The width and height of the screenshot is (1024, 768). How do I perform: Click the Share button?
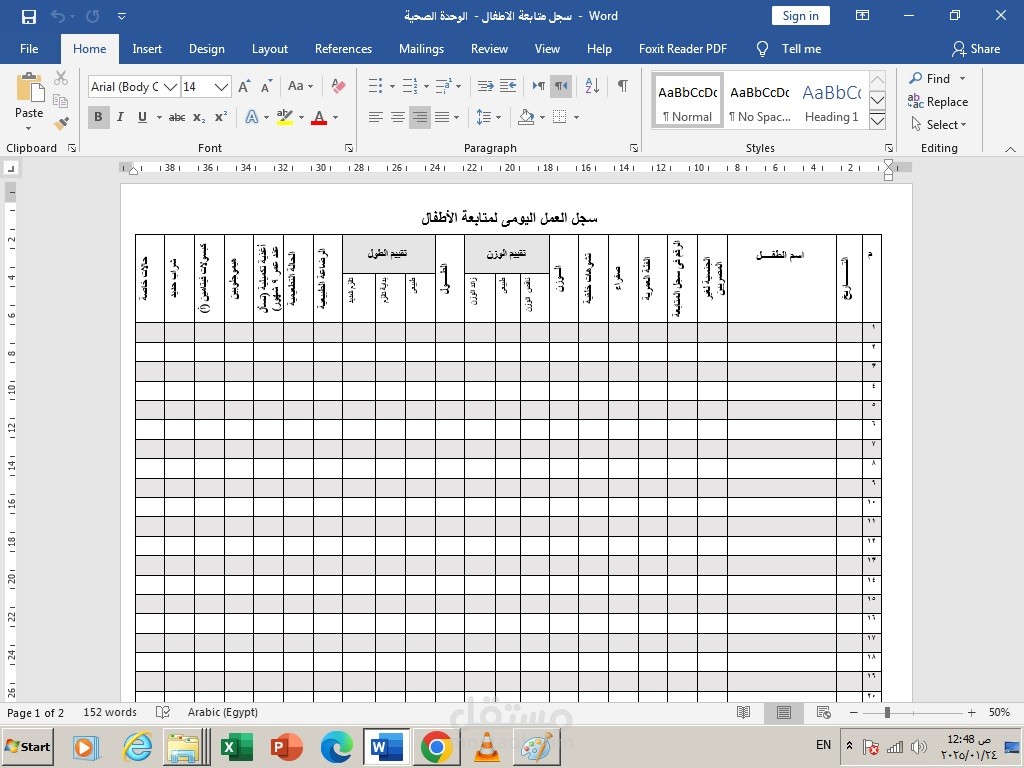point(976,49)
